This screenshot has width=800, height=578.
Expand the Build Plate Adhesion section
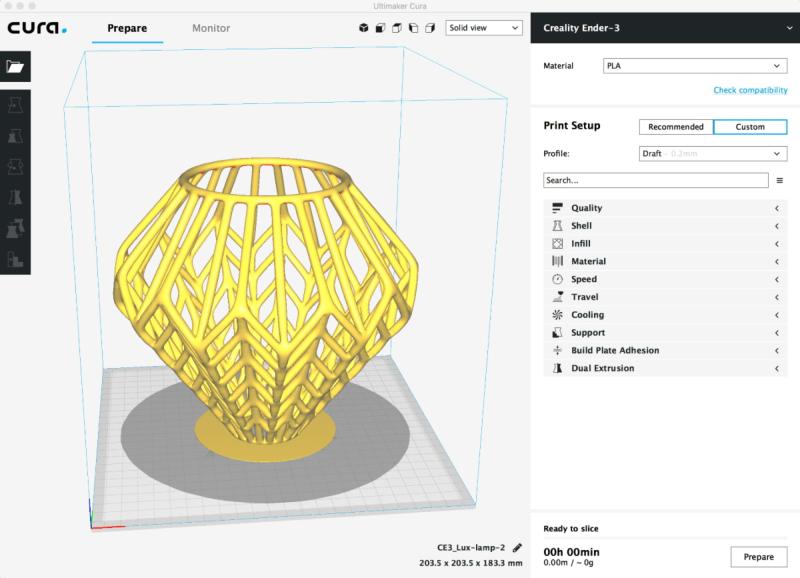tap(660, 351)
